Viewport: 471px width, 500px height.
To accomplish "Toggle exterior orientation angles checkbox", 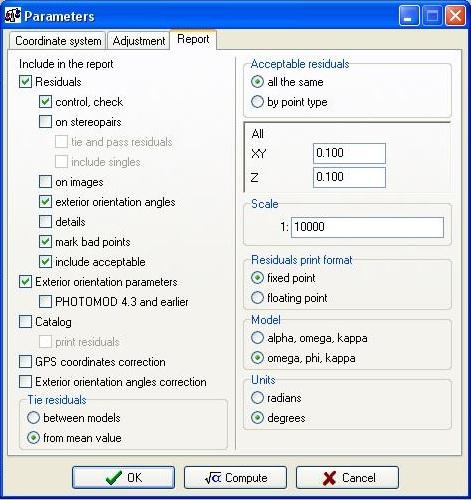I will click(x=45, y=202).
